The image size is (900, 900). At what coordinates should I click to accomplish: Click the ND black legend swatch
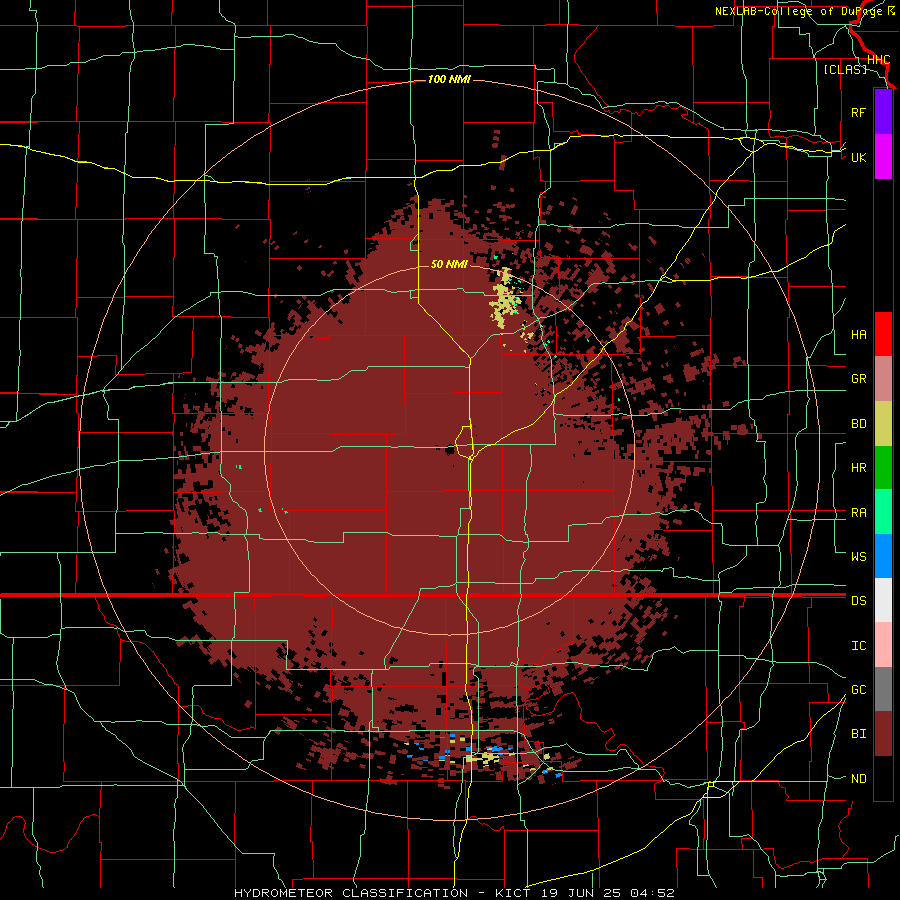(x=883, y=778)
